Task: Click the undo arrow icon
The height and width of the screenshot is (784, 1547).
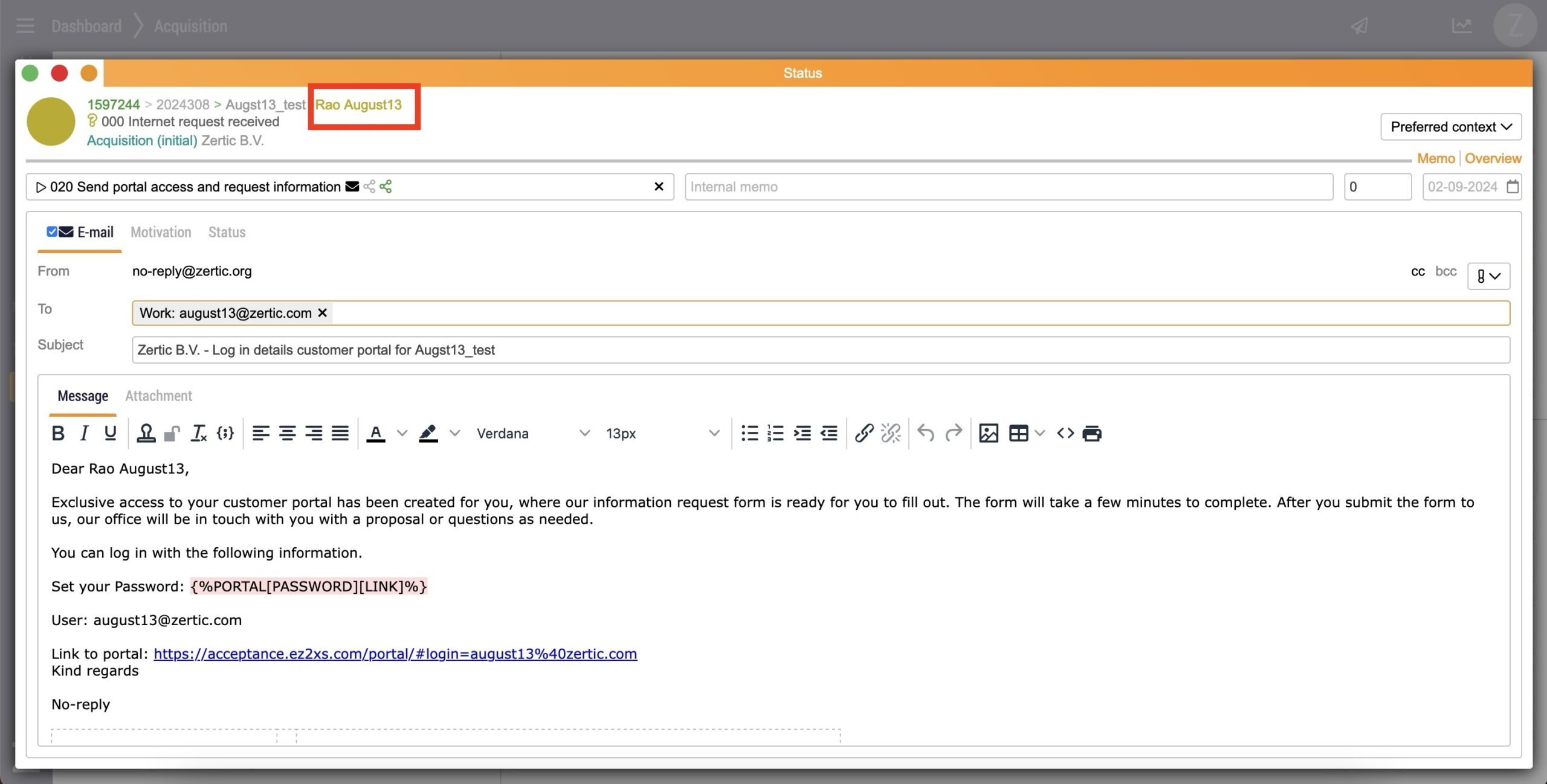Action: (x=925, y=433)
